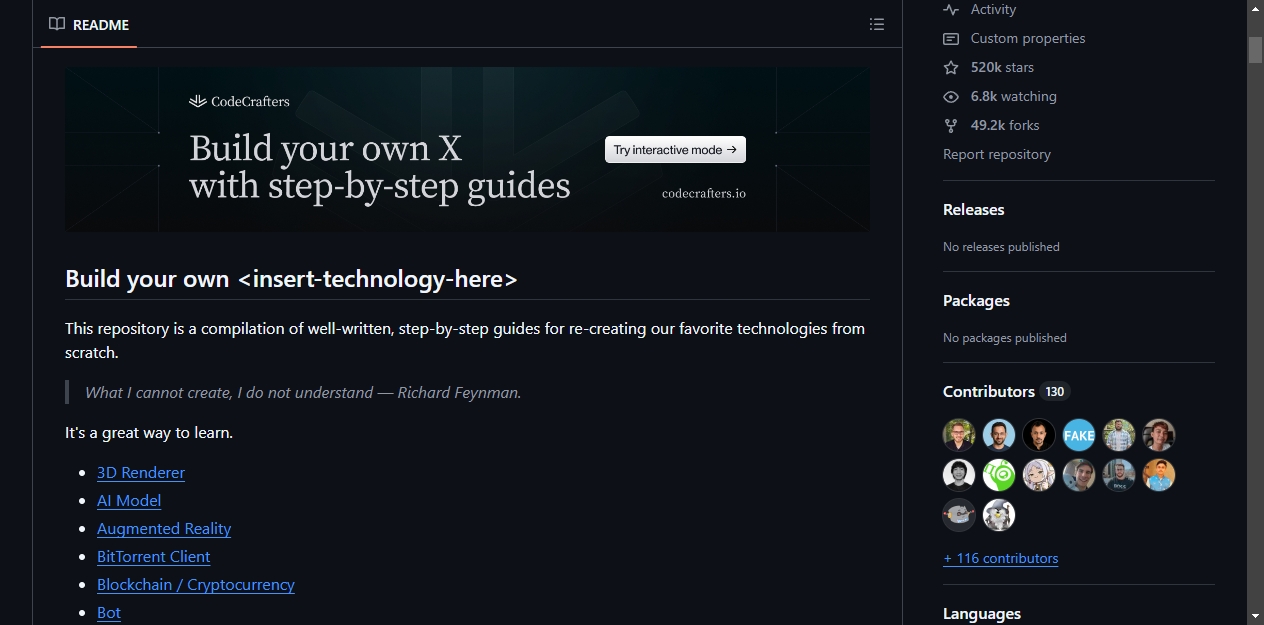Click the + 116 contributors link
Screen dimensions: 1264x625
tap(1000, 558)
